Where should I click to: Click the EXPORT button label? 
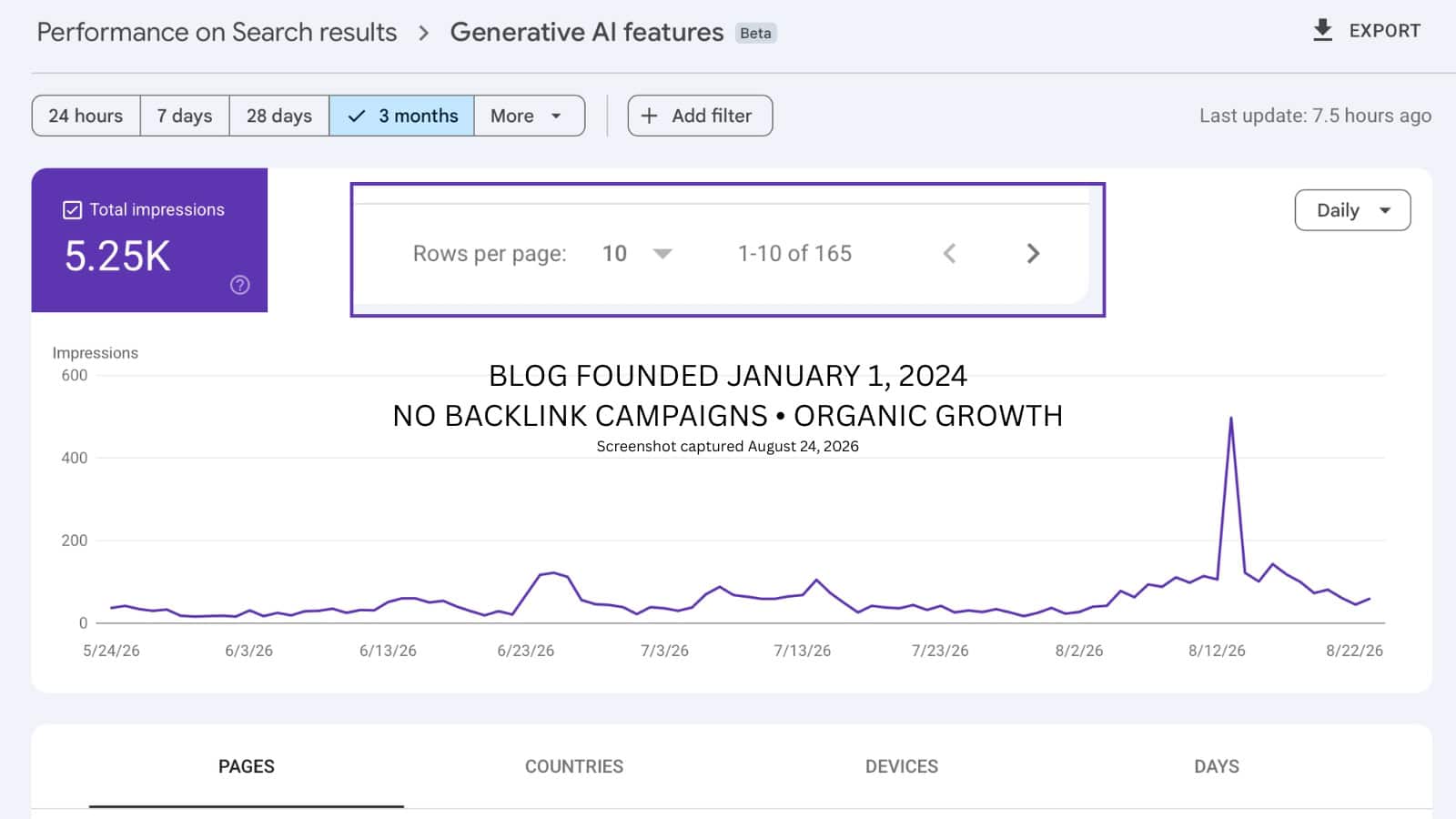tap(1384, 31)
